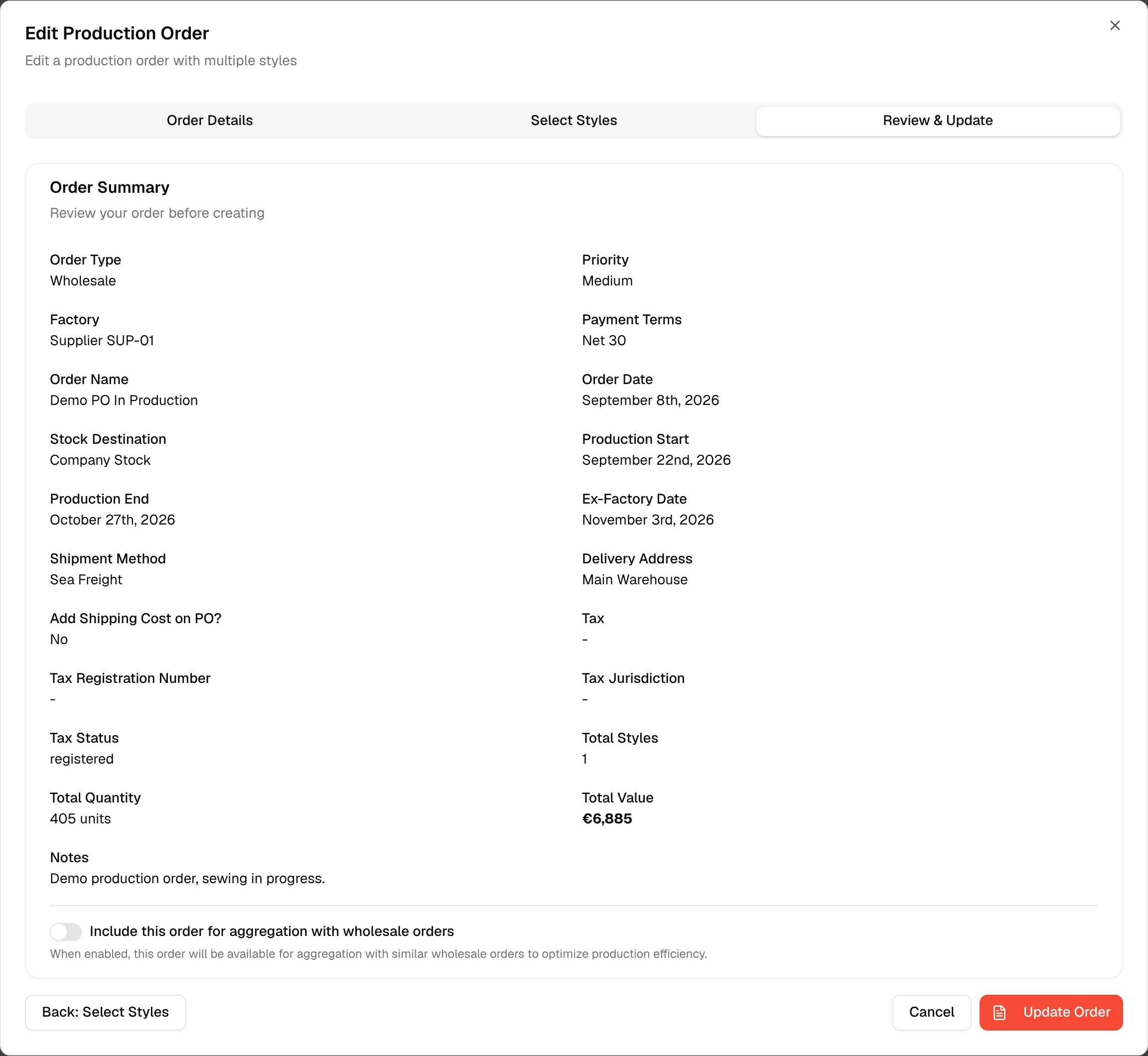Cancel editing the production order
Screen dimensions: 1148x1056
click(x=931, y=1012)
